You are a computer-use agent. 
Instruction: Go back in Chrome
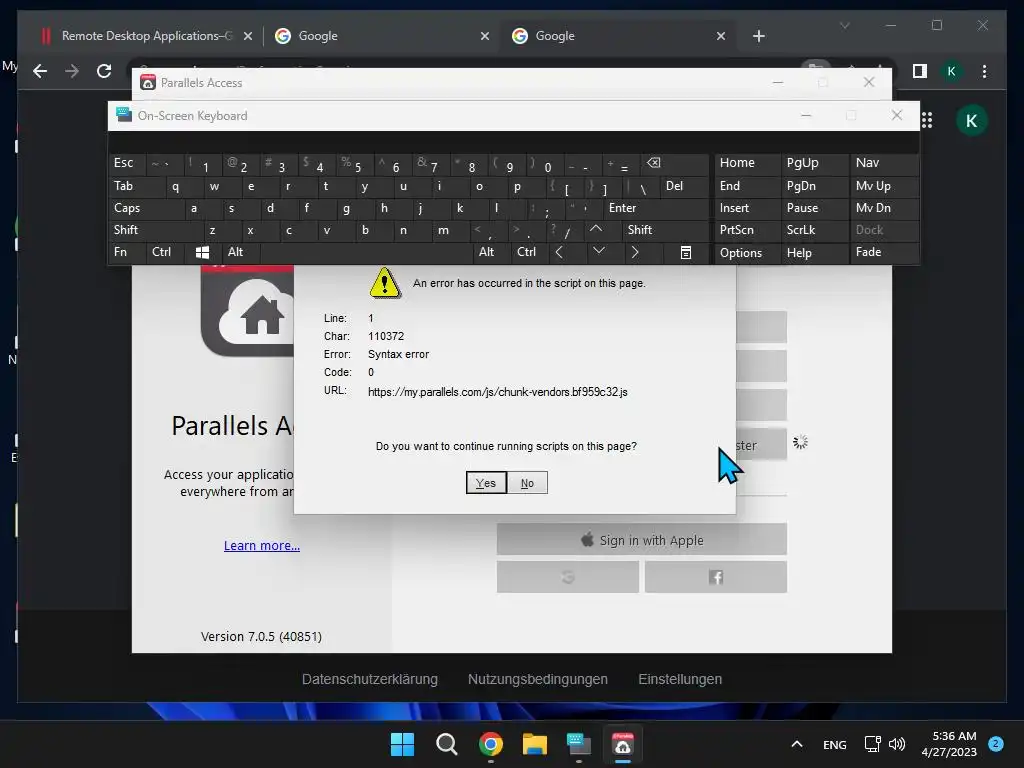(x=40, y=71)
